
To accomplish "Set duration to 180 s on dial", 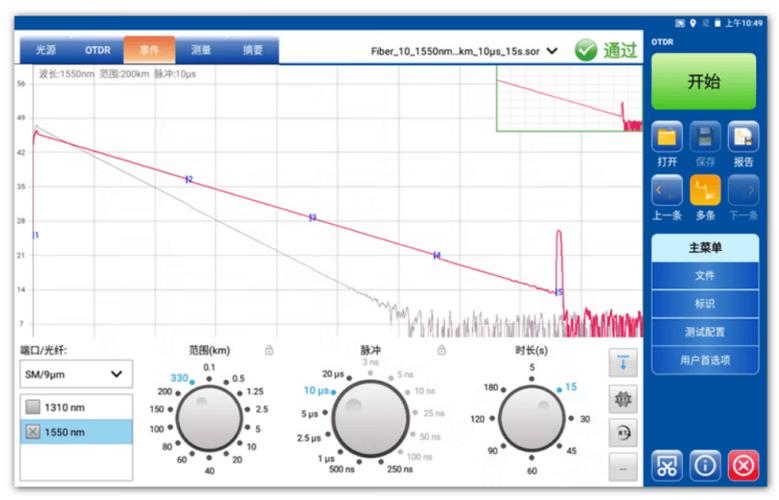I will [x=491, y=387].
